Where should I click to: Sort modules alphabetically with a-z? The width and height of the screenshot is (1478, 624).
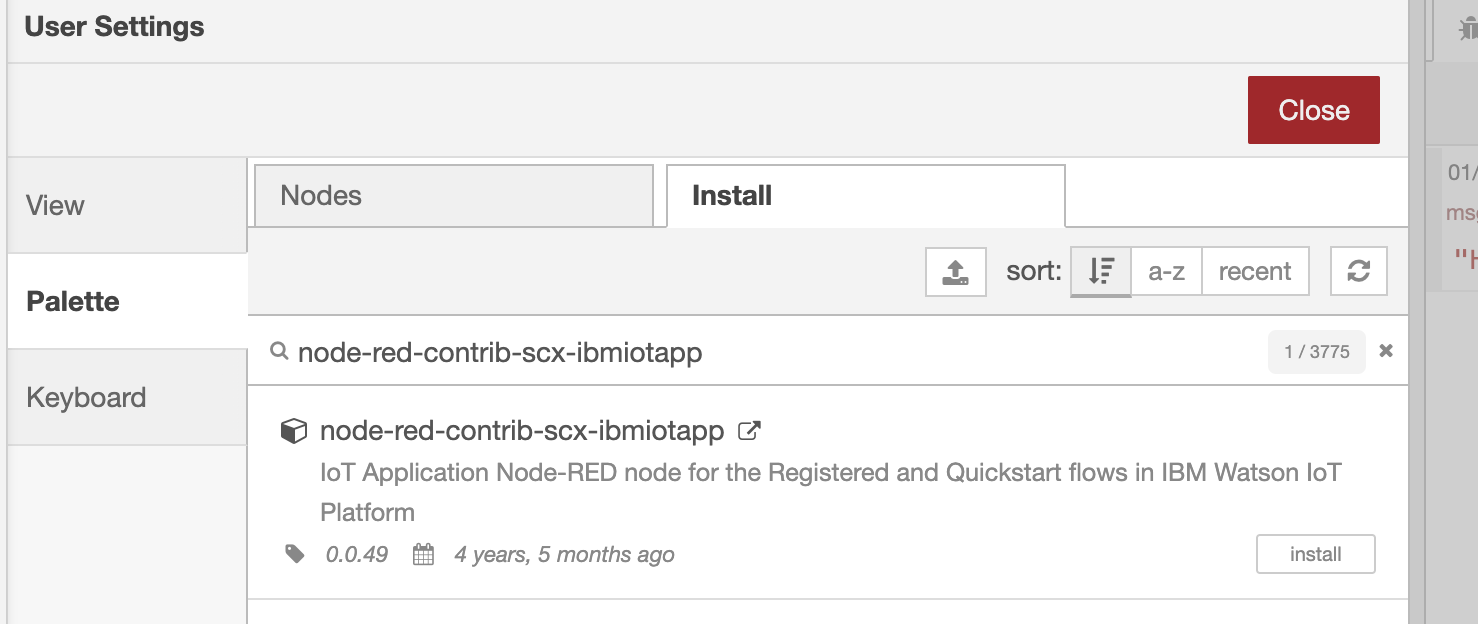pos(1165,271)
